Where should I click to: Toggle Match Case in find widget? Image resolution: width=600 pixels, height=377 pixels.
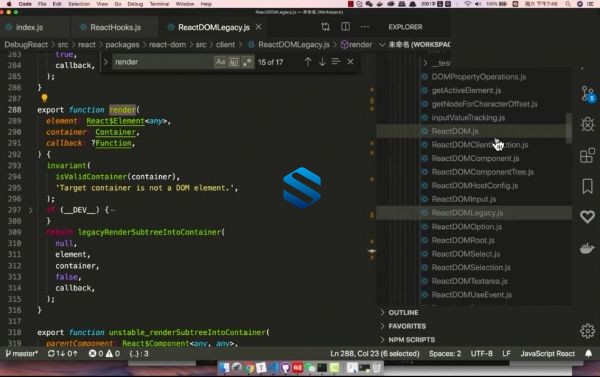pos(220,62)
